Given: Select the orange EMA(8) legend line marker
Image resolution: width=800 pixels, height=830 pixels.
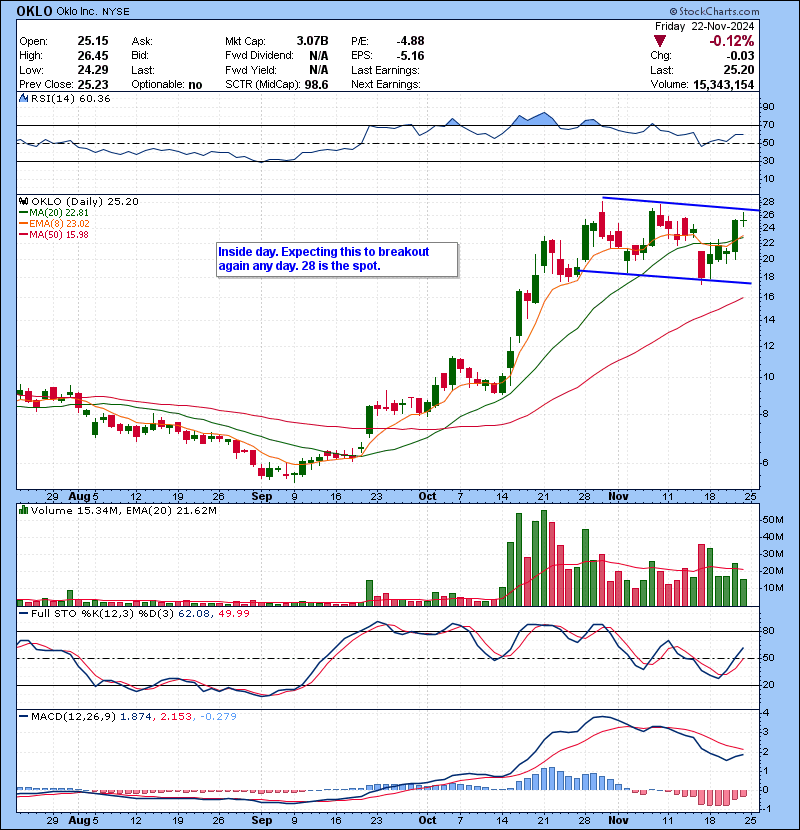Looking at the screenshot, I should [x=23, y=223].
